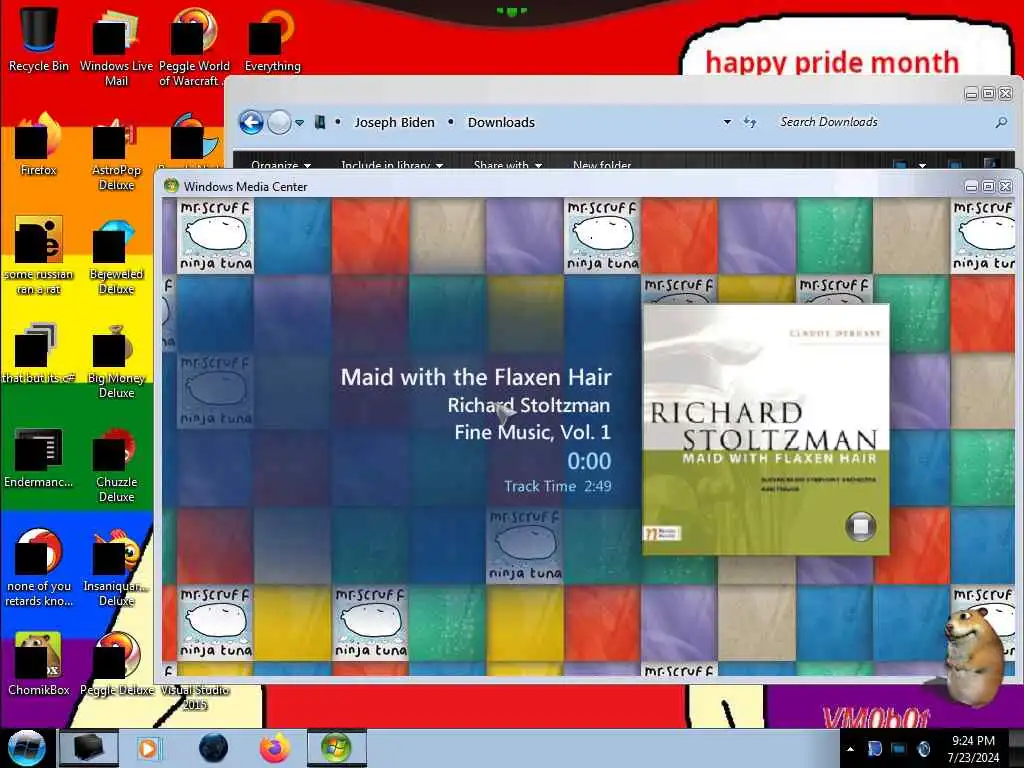Open the Organize menu in Explorer
This screenshot has height=768, width=1024.
(280, 165)
